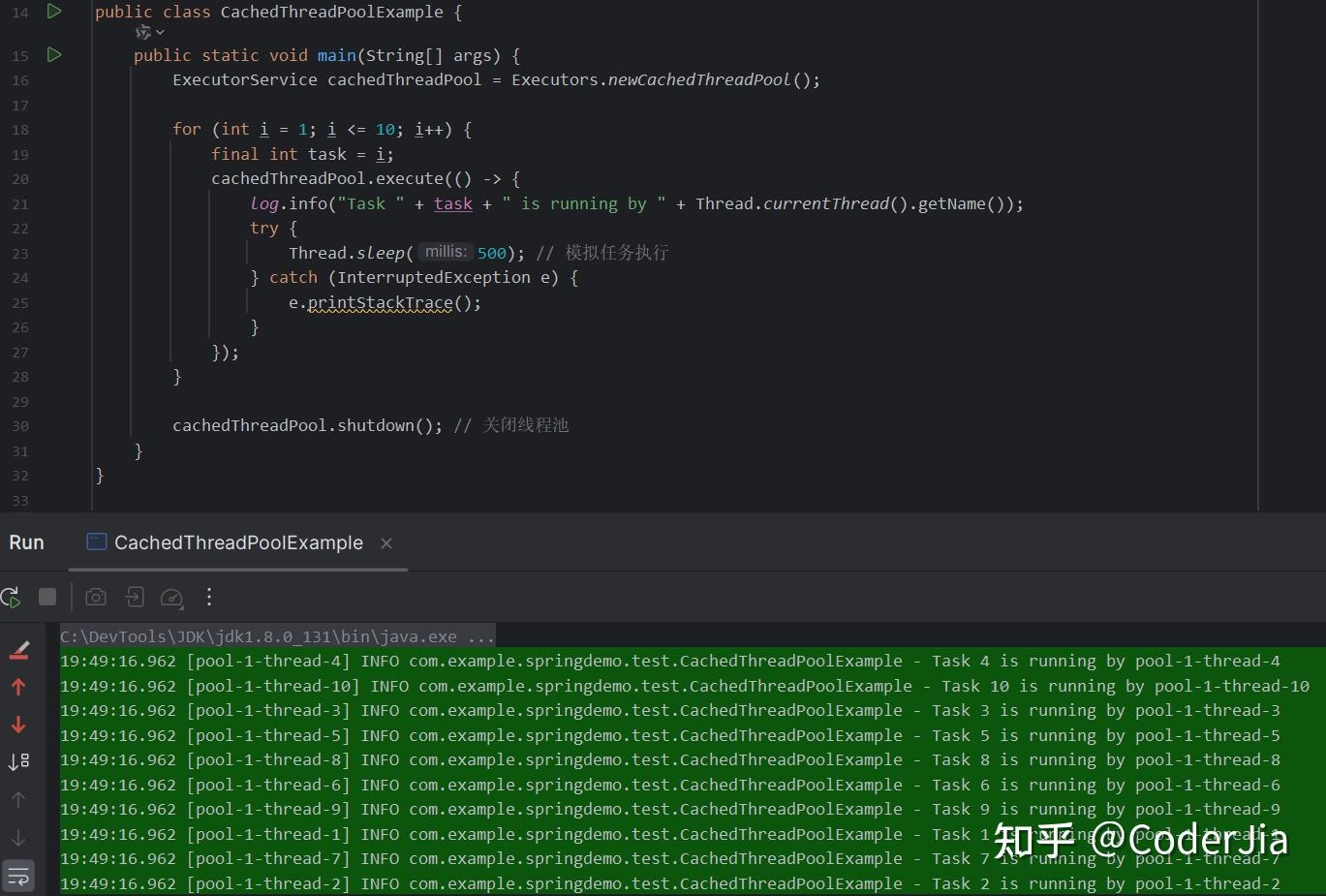
Task: Click the AI assistant inlay icon below class declaration
Action: click(143, 32)
